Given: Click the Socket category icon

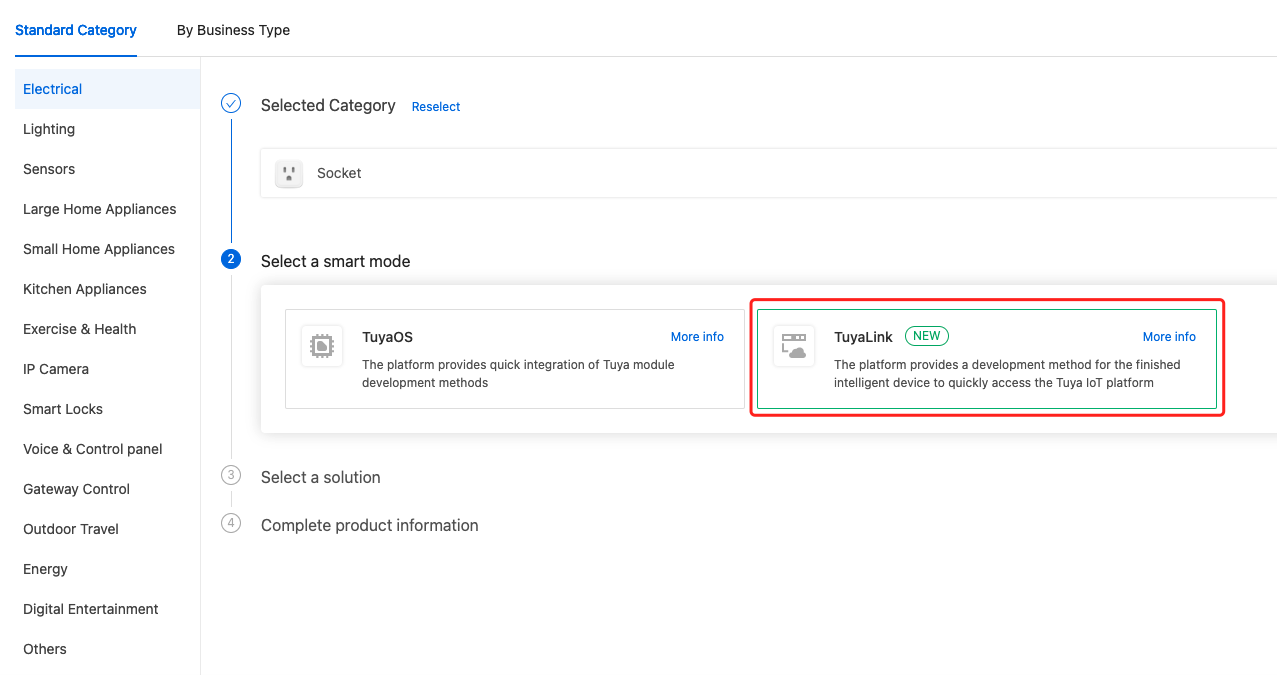Looking at the screenshot, I should point(289,173).
